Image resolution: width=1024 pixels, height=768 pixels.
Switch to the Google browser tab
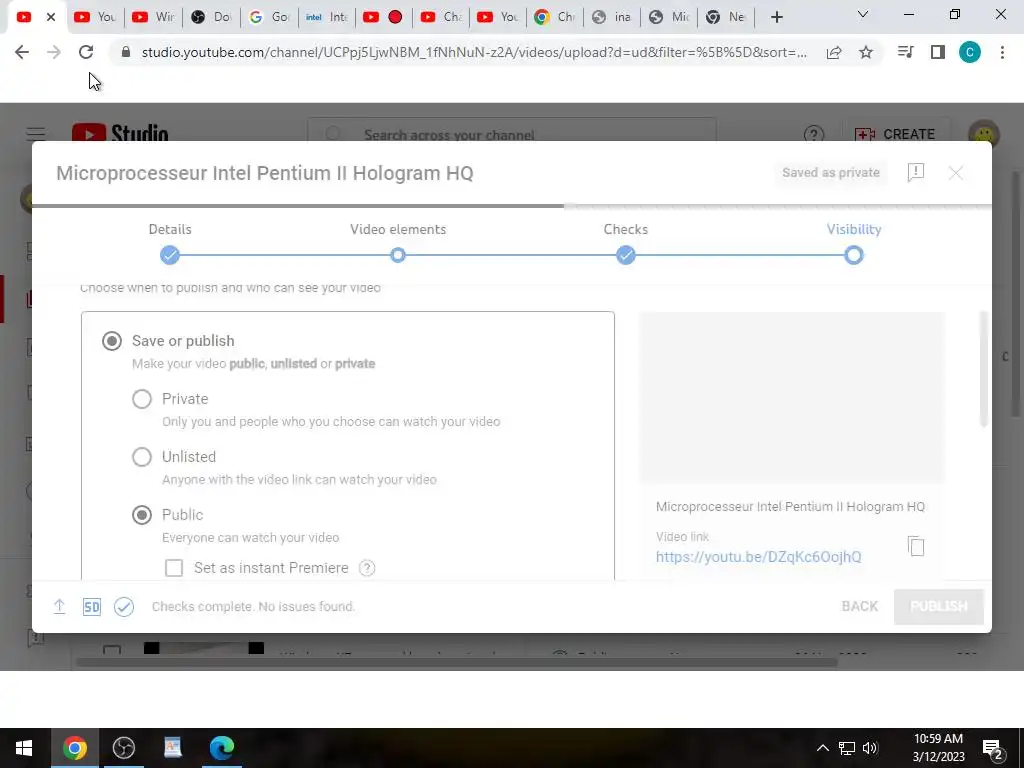point(269,17)
